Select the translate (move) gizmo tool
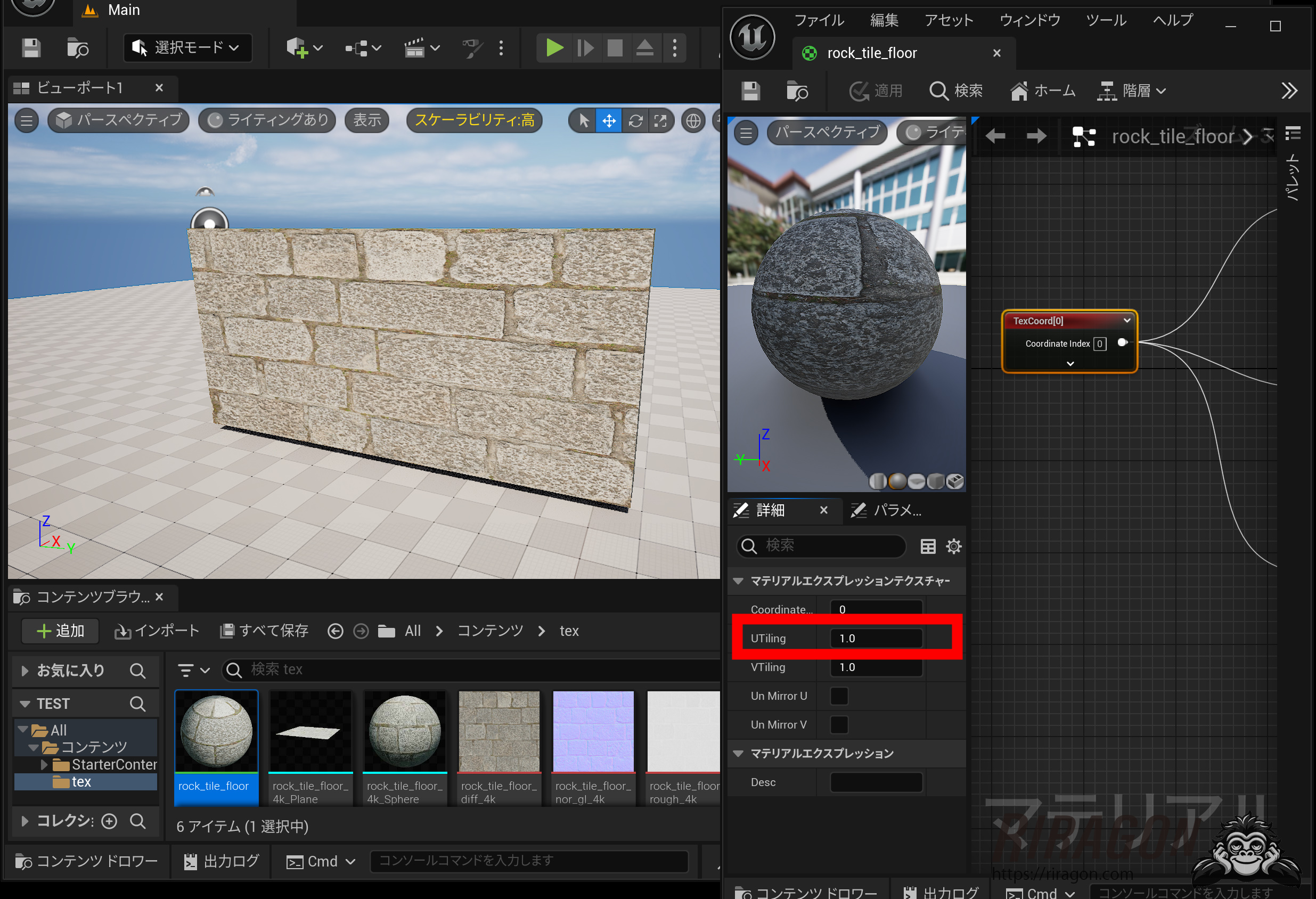The image size is (1316, 899). [609, 120]
